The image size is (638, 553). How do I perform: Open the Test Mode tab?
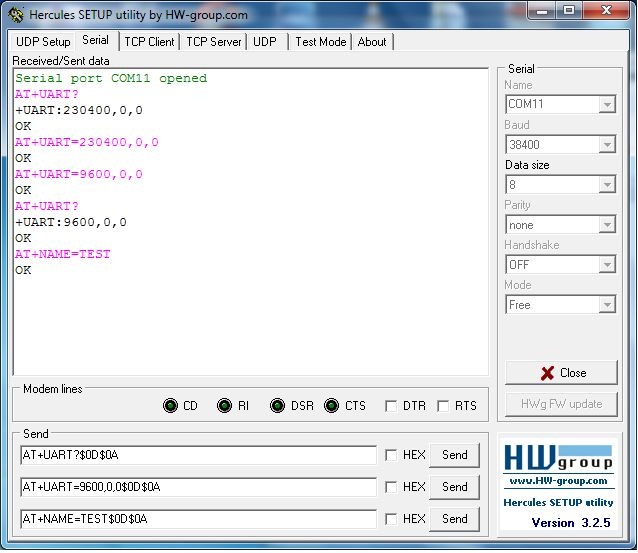point(321,42)
